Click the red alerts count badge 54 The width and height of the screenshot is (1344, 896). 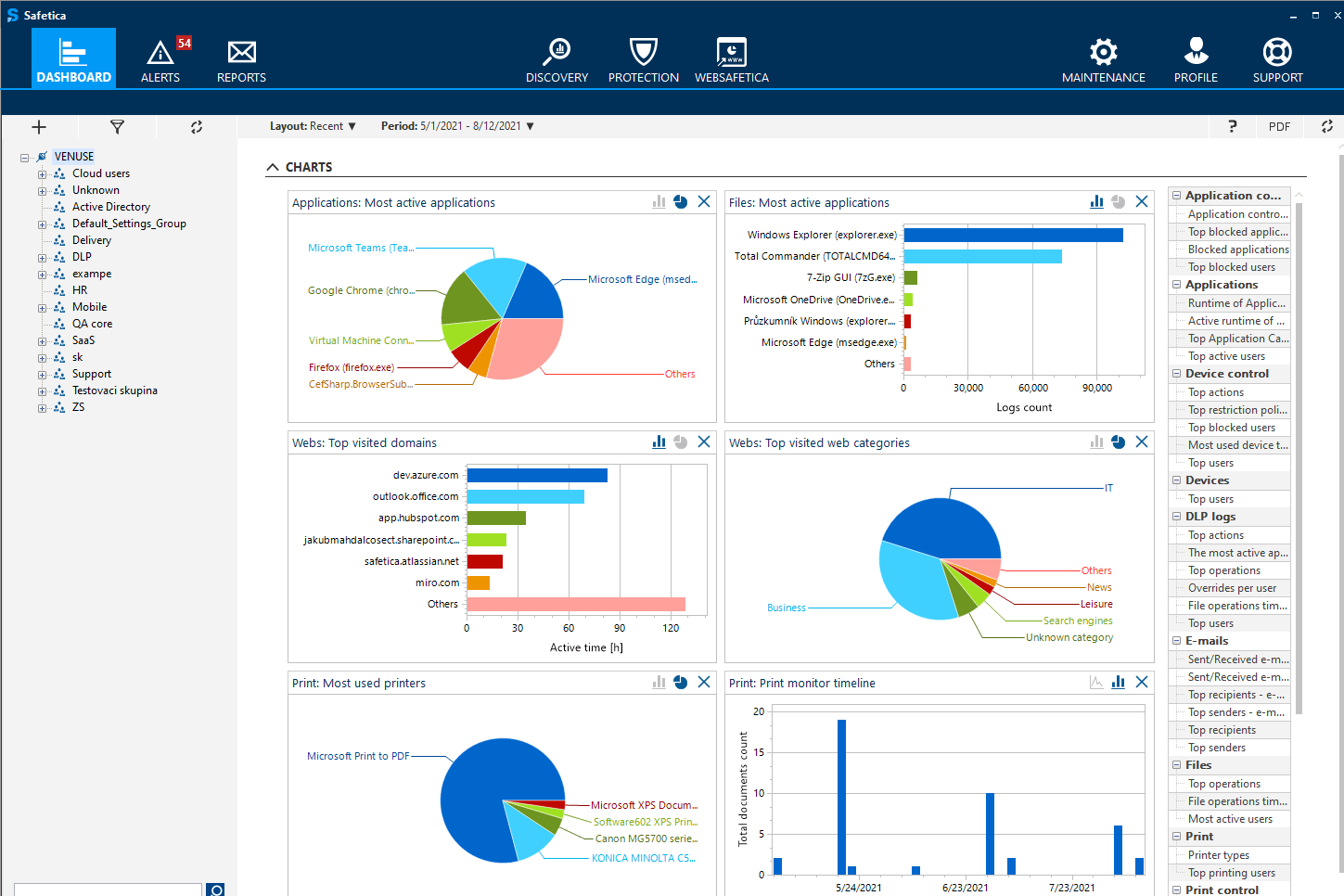coord(185,43)
